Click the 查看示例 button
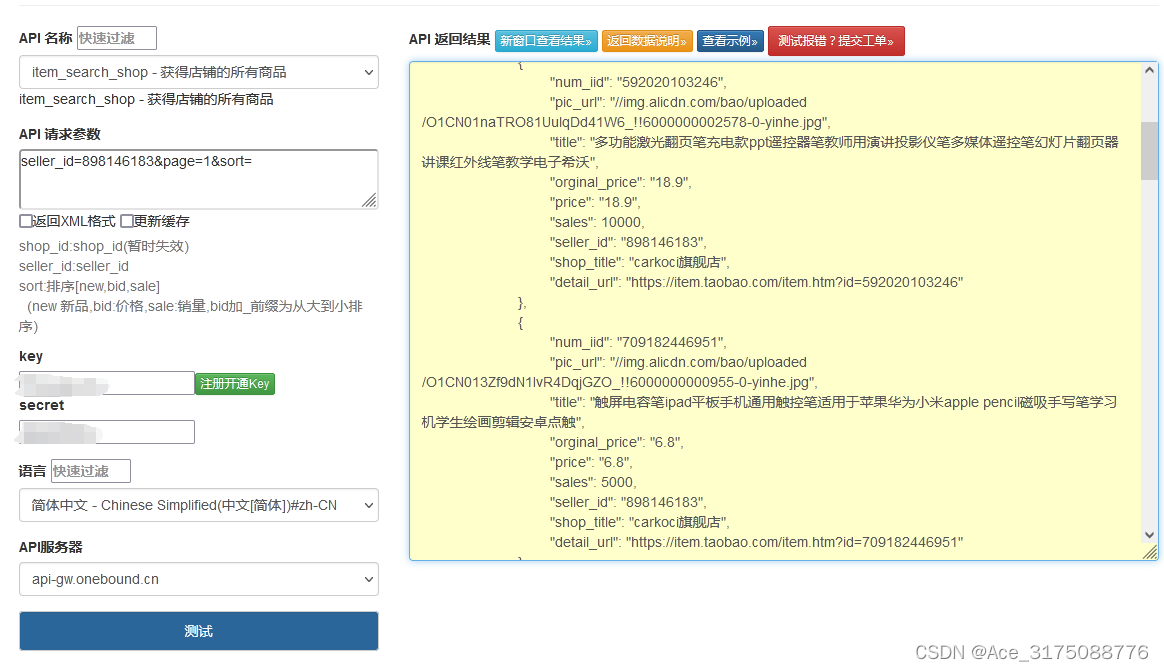 (730, 41)
